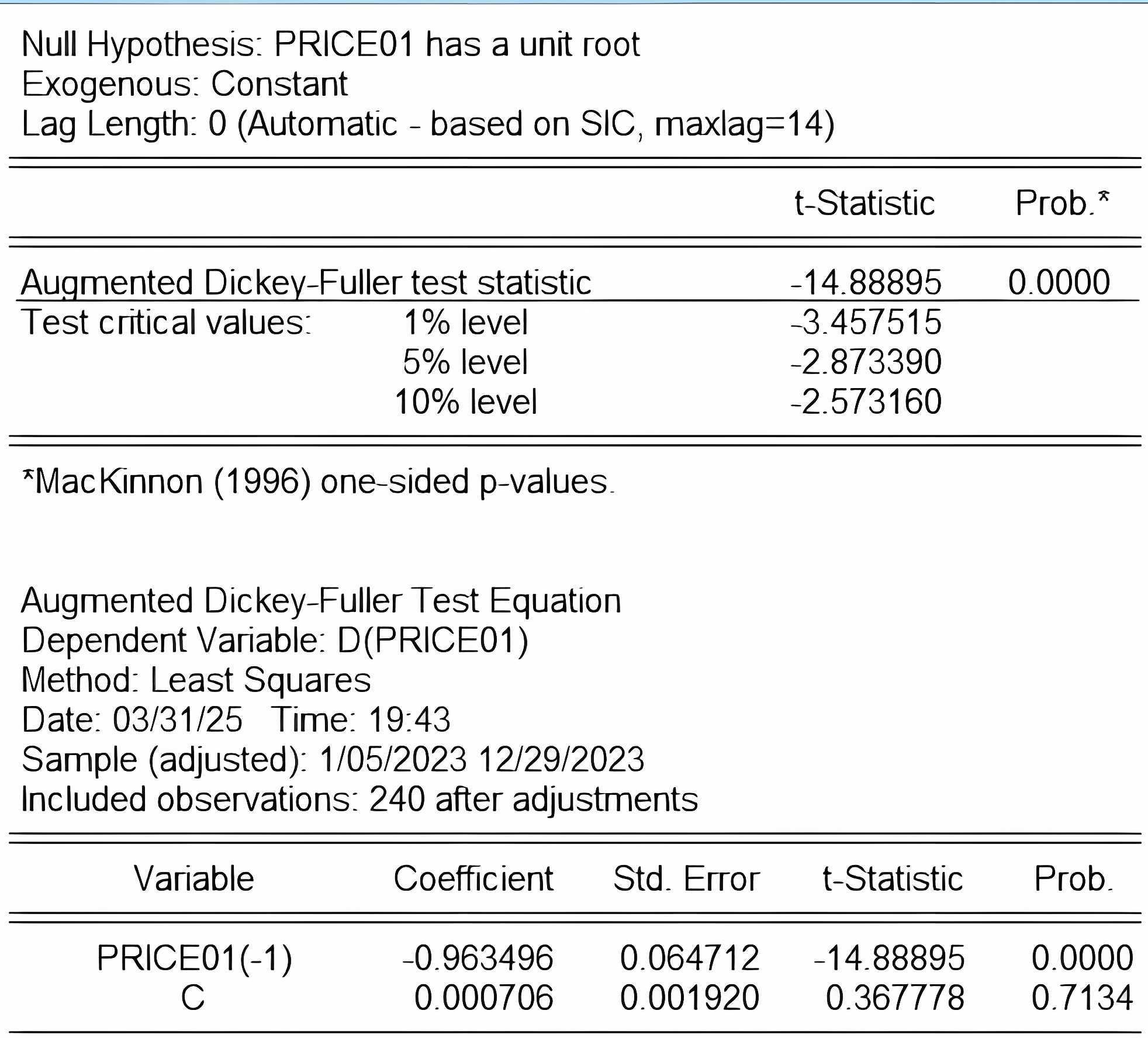Click the t-Statistic header in the top table
The height and width of the screenshot is (1038, 1148).
click(x=865, y=203)
